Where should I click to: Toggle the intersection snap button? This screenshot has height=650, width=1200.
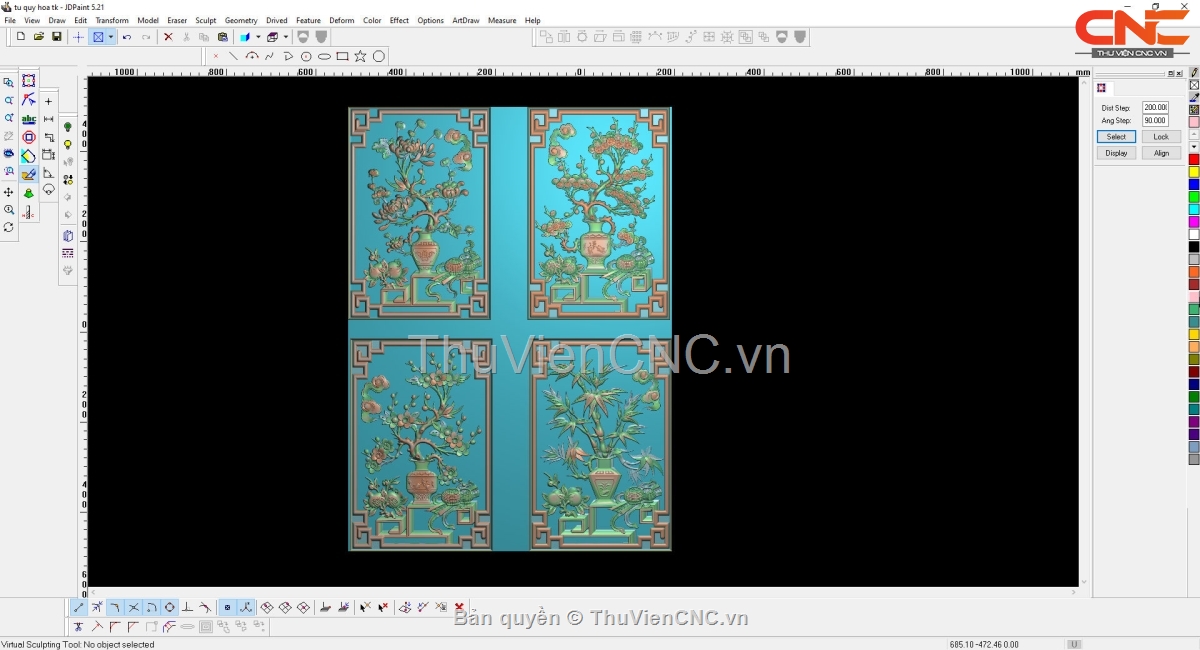[x=133, y=607]
